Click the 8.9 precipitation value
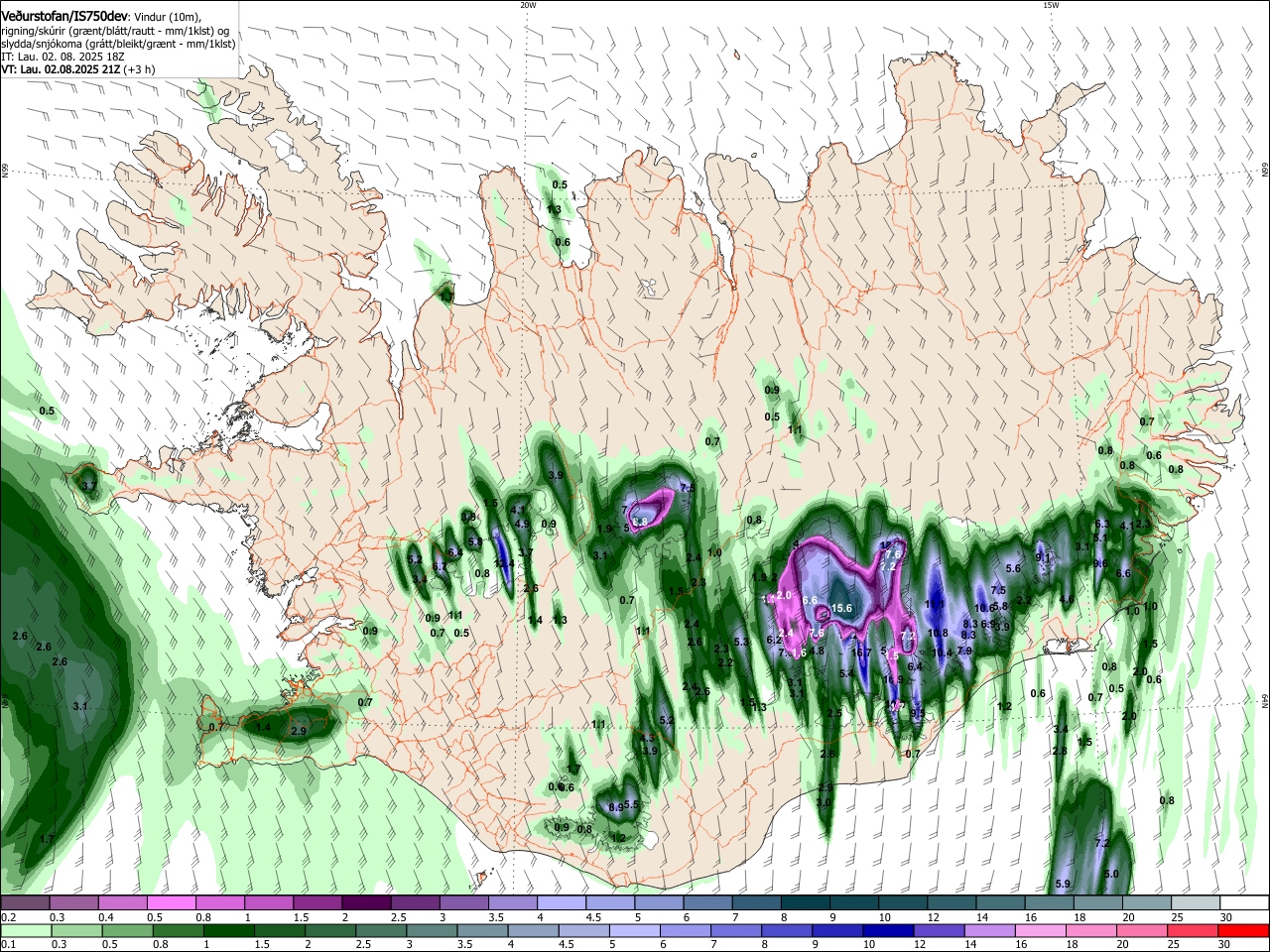The image size is (1270, 952). click(615, 807)
